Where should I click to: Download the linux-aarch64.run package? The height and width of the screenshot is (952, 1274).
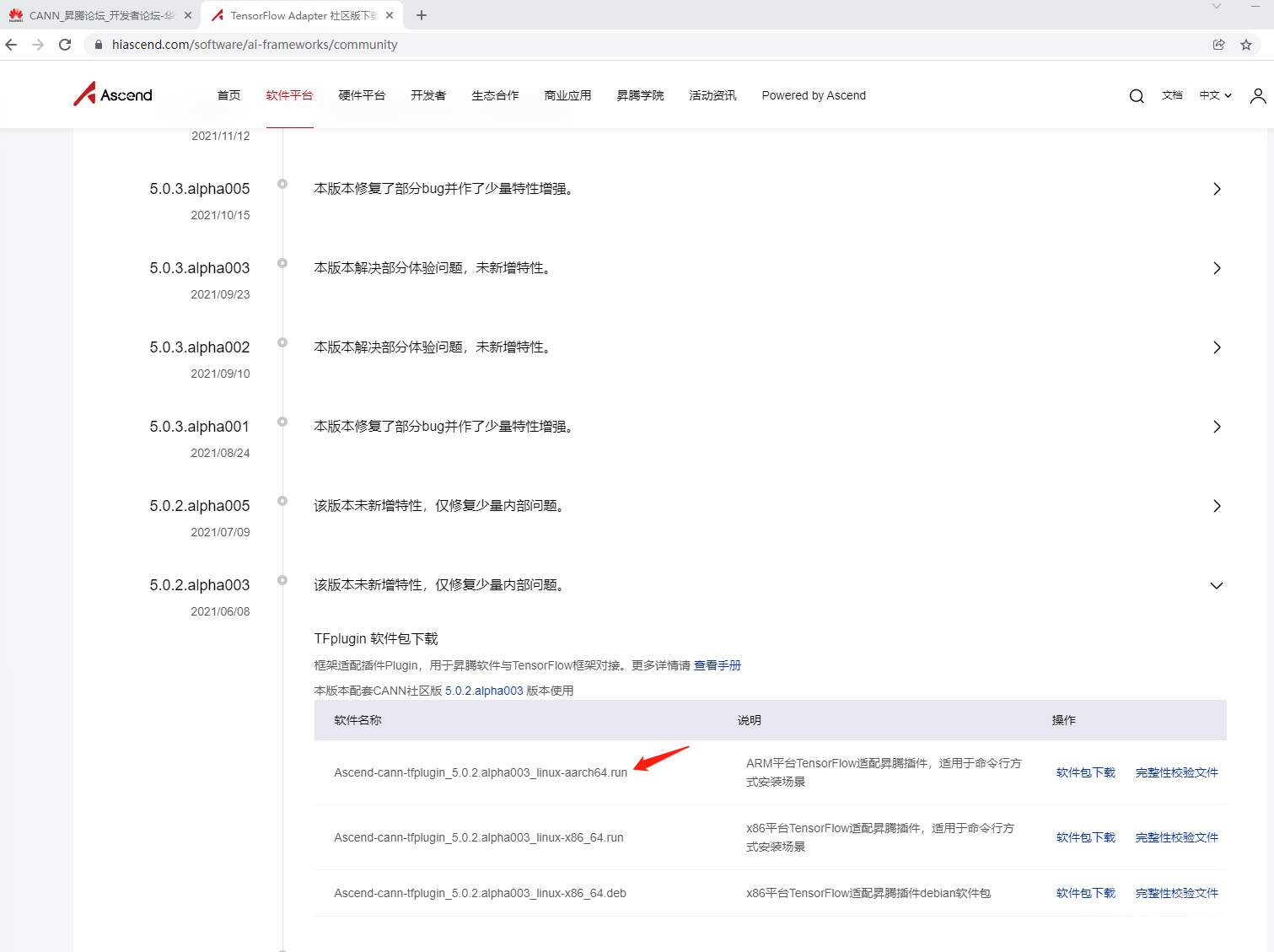coord(1086,772)
